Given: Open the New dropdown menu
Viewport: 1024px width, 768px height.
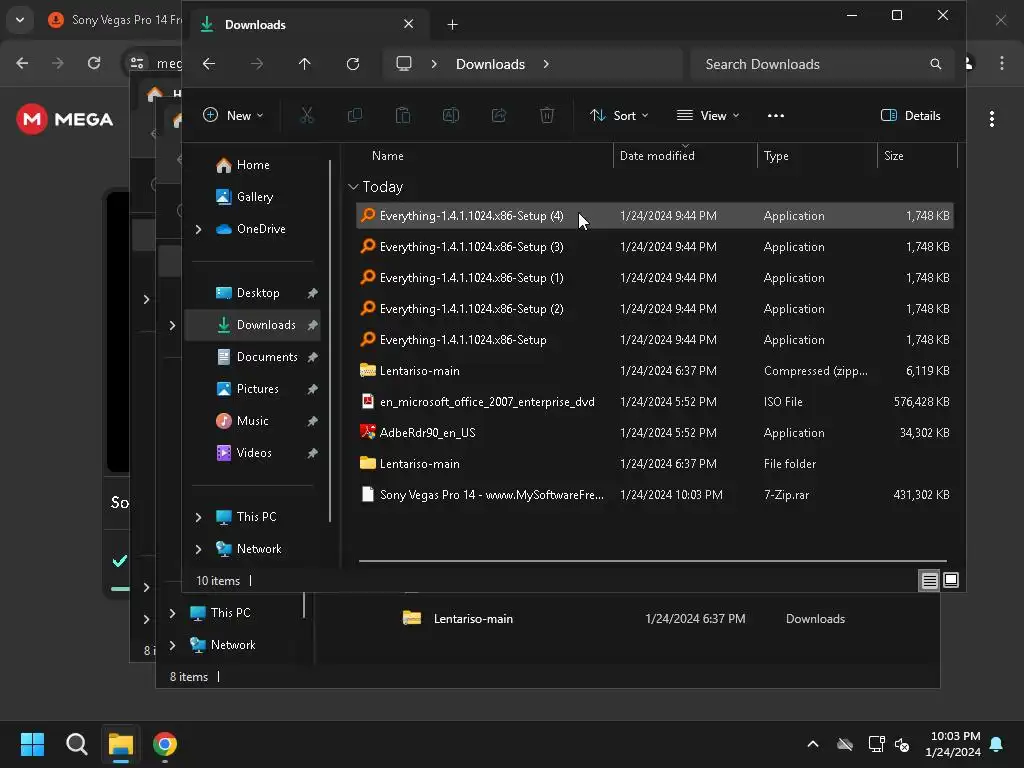Looking at the screenshot, I should tap(233, 116).
